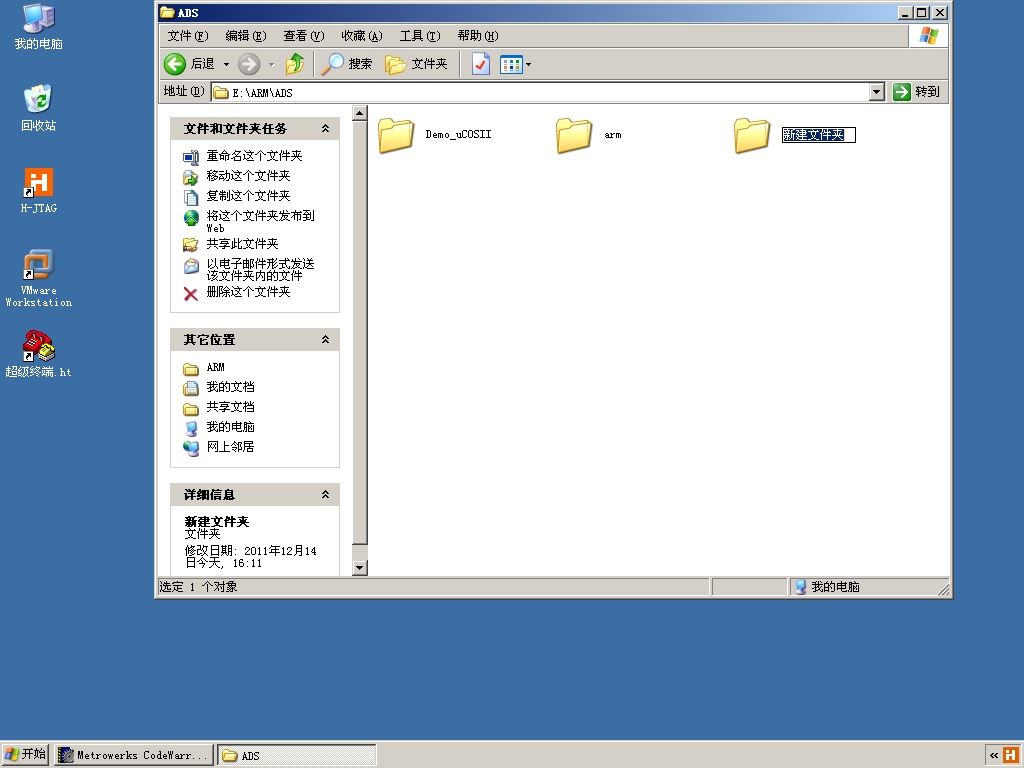The image size is (1024, 768).
Task: Click red X delete folder icon
Action: pyautogui.click(x=191, y=294)
